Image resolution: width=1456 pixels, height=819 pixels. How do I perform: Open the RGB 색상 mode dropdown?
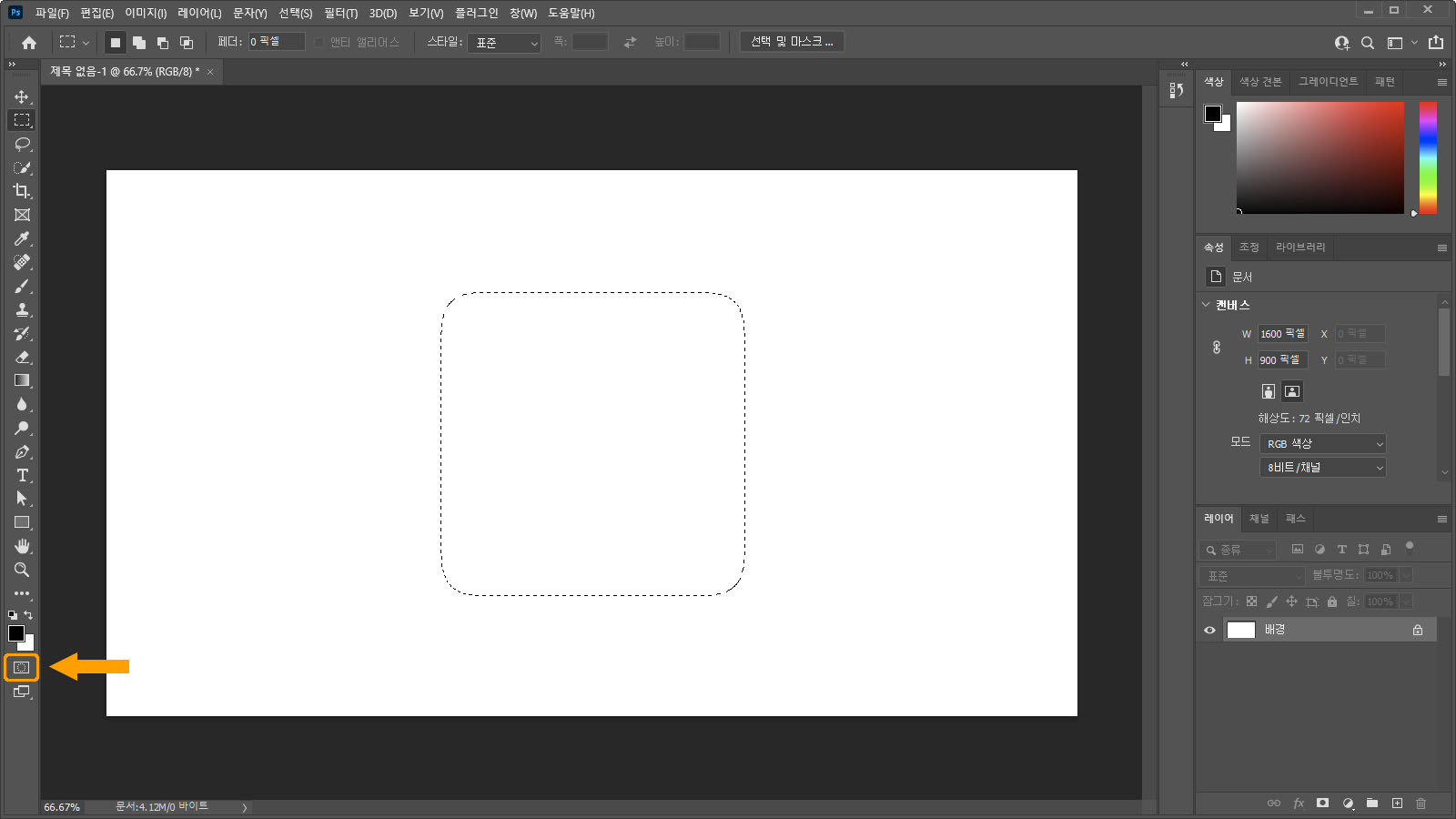[x=1322, y=443]
